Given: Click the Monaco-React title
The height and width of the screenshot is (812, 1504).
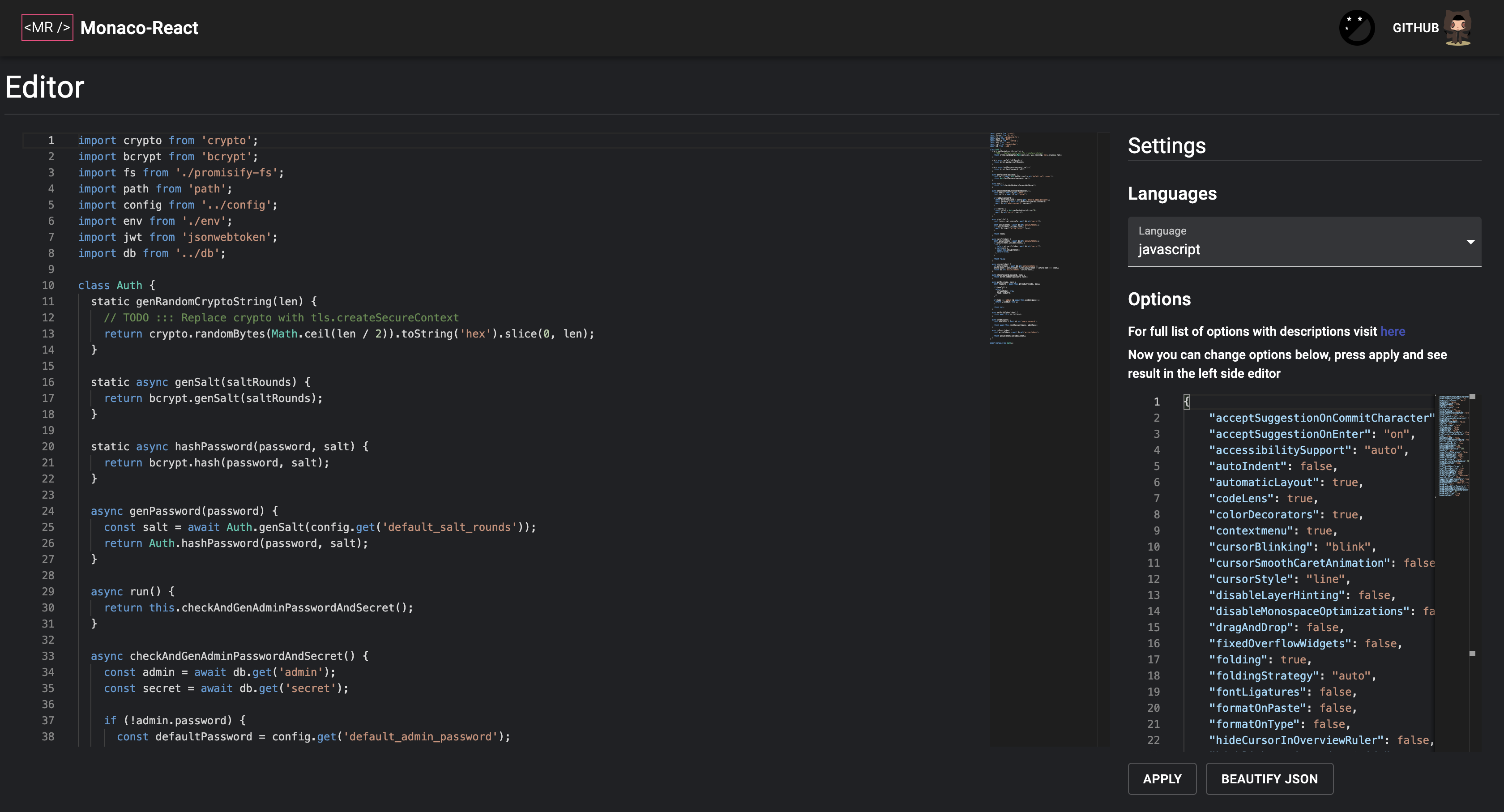Looking at the screenshot, I should [x=139, y=28].
